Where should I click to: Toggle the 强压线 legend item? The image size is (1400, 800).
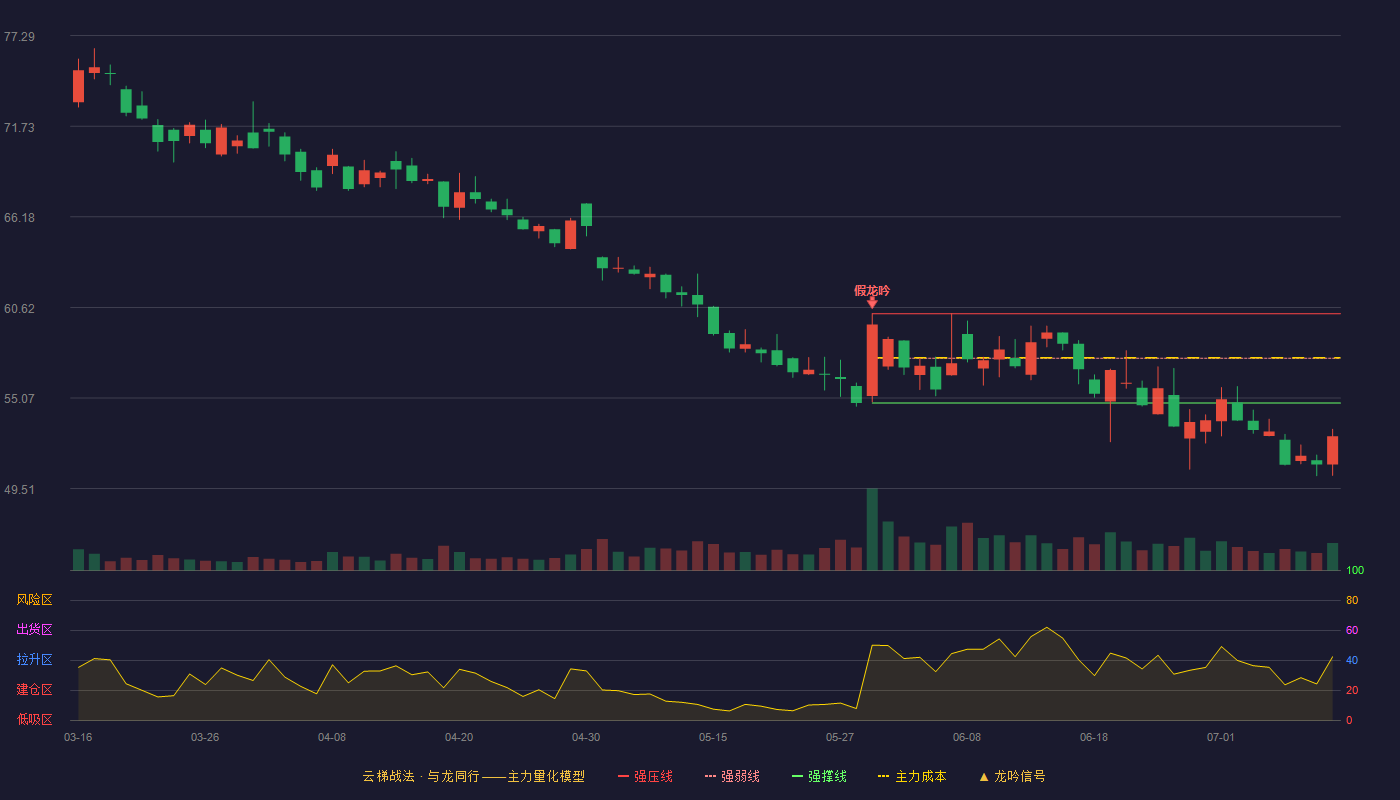645,776
